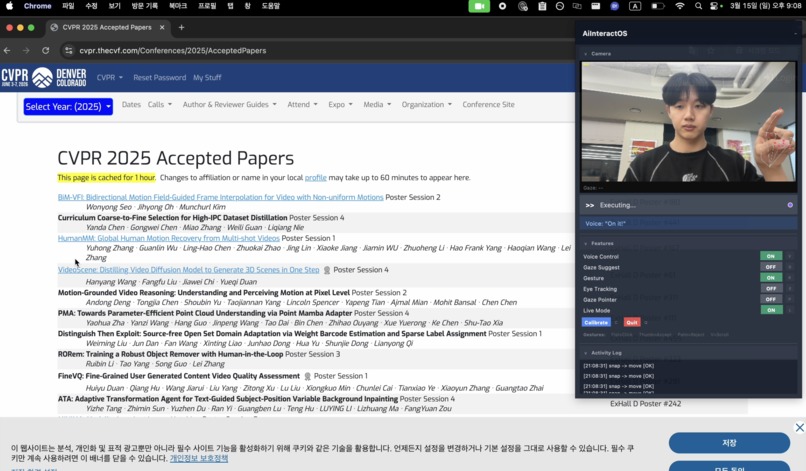Click the Chrome forward arrow

click(x=26, y=50)
